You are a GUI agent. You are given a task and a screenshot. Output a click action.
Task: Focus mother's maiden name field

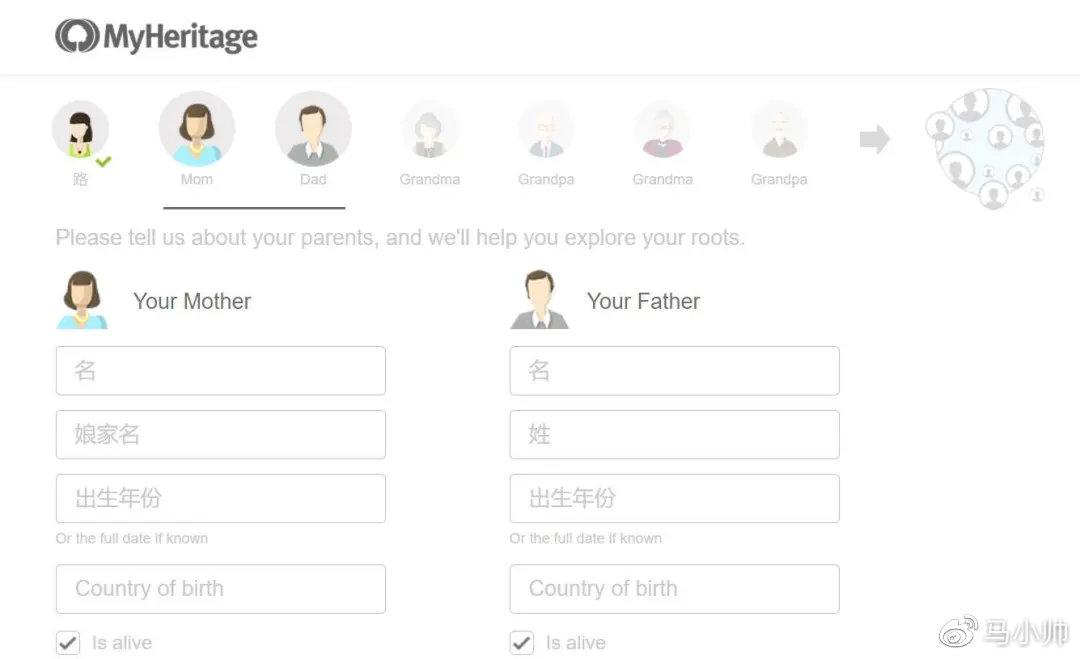[x=220, y=435]
